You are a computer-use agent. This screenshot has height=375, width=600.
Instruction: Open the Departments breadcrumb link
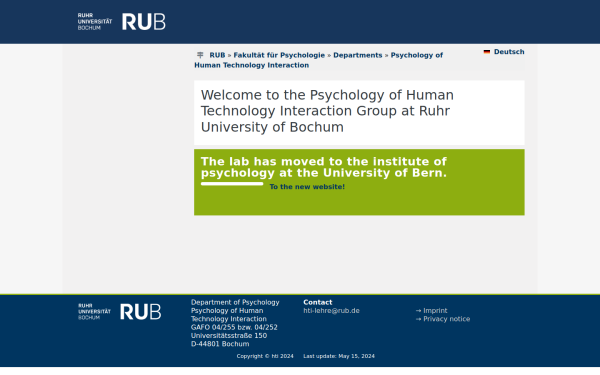tap(358, 55)
